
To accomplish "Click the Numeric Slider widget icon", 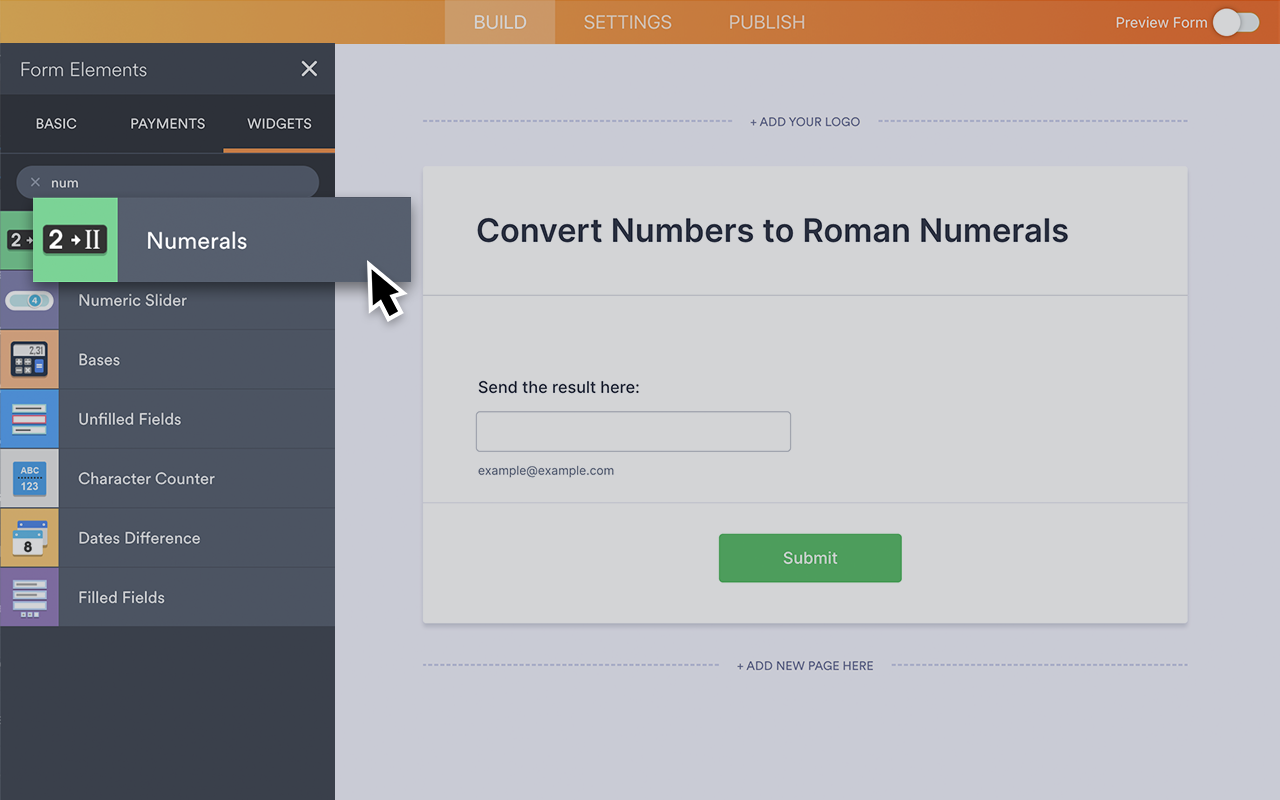I will (x=29, y=300).
